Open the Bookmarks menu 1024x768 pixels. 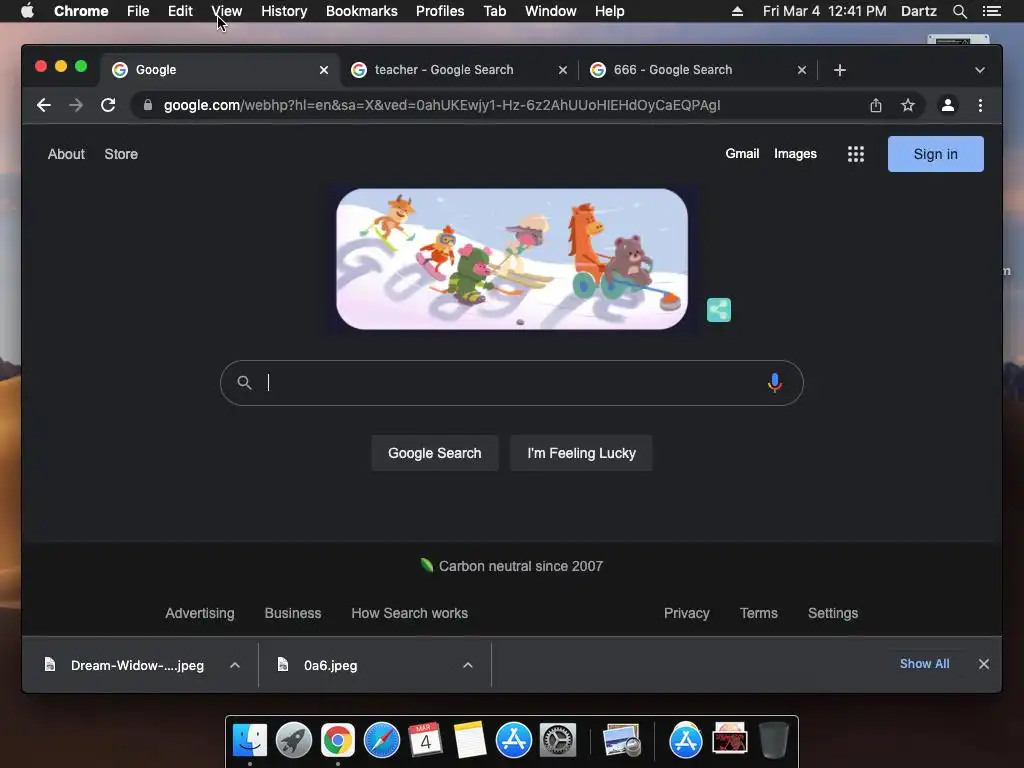point(361,11)
